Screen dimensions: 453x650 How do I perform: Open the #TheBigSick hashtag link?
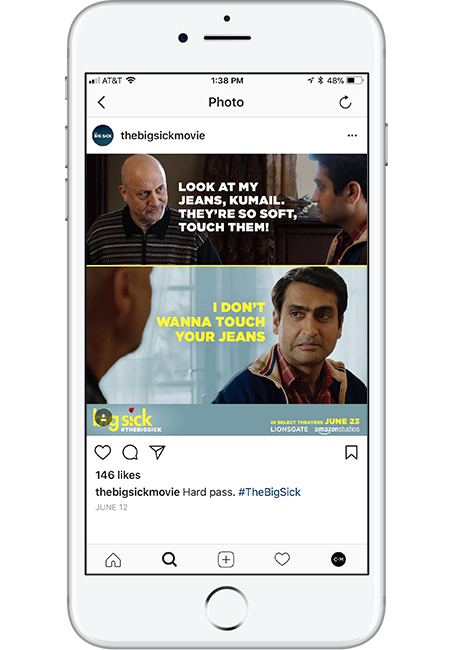click(x=269, y=492)
